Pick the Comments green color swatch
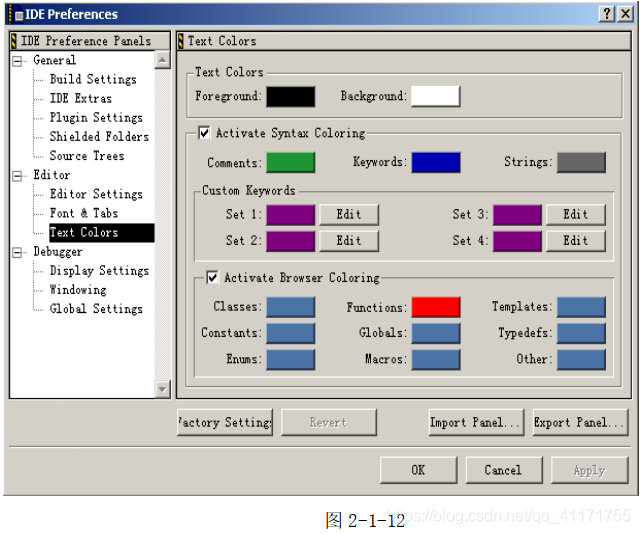This screenshot has width=640, height=534. tap(291, 162)
